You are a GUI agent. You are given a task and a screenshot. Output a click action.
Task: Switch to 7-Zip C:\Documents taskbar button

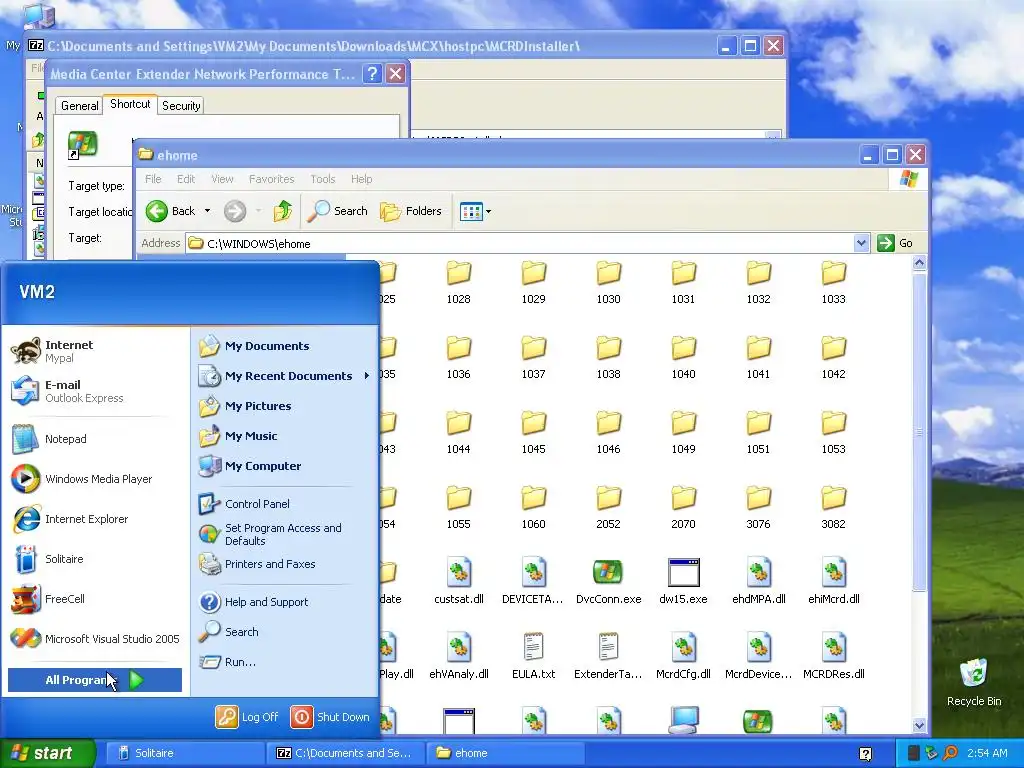pyautogui.click(x=345, y=753)
